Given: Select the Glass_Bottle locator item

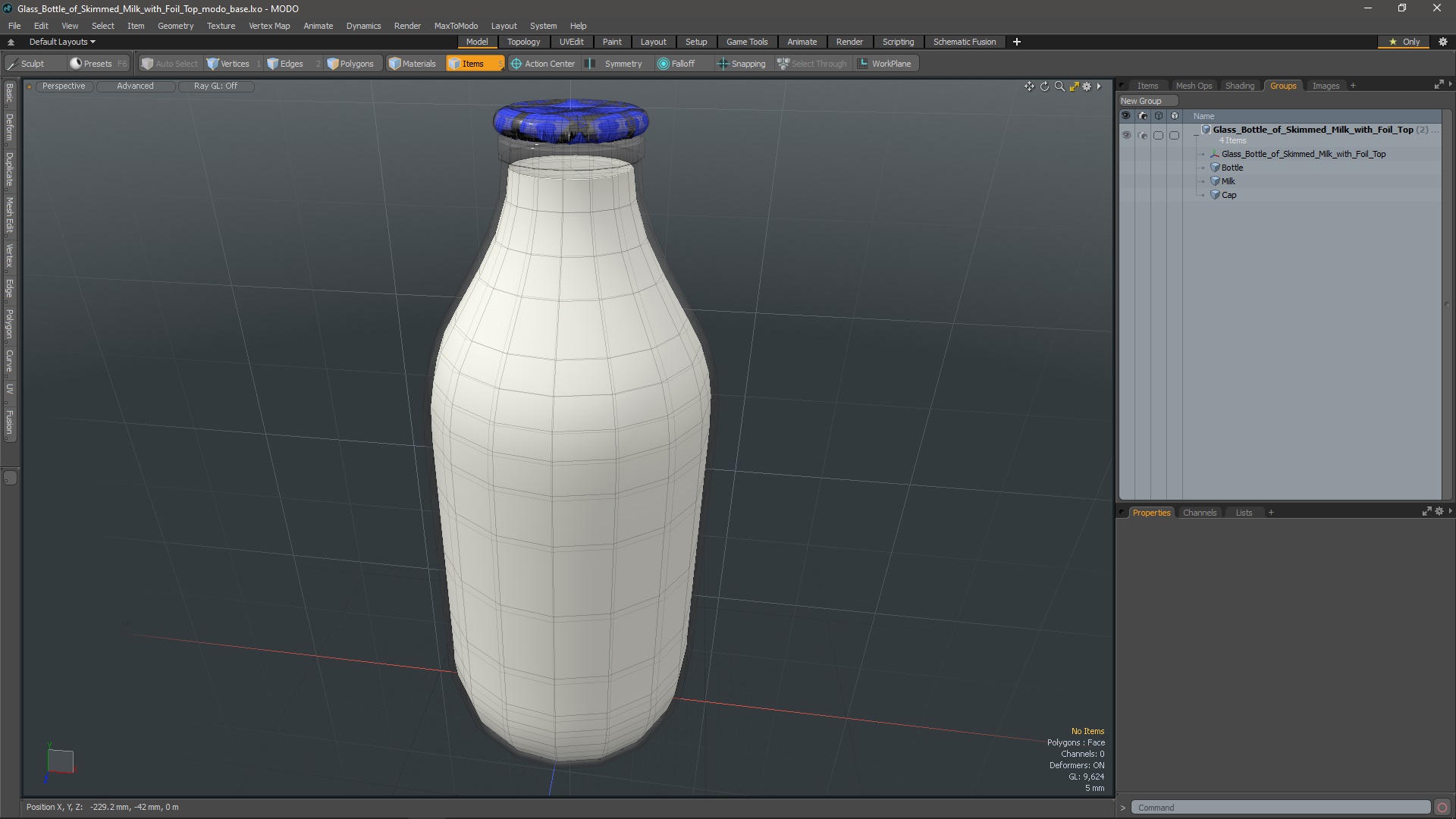Looking at the screenshot, I should (1303, 154).
